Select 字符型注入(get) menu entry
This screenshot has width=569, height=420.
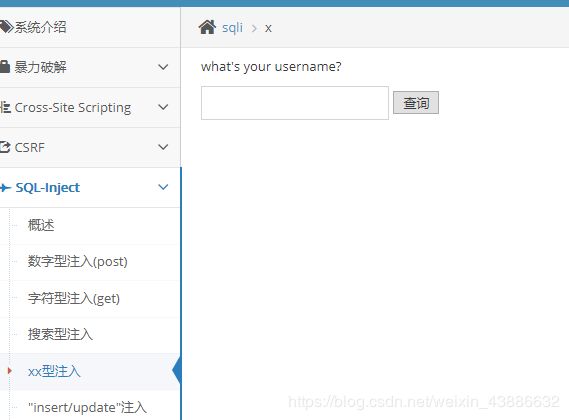pyautogui.click(x=74, y=298)
